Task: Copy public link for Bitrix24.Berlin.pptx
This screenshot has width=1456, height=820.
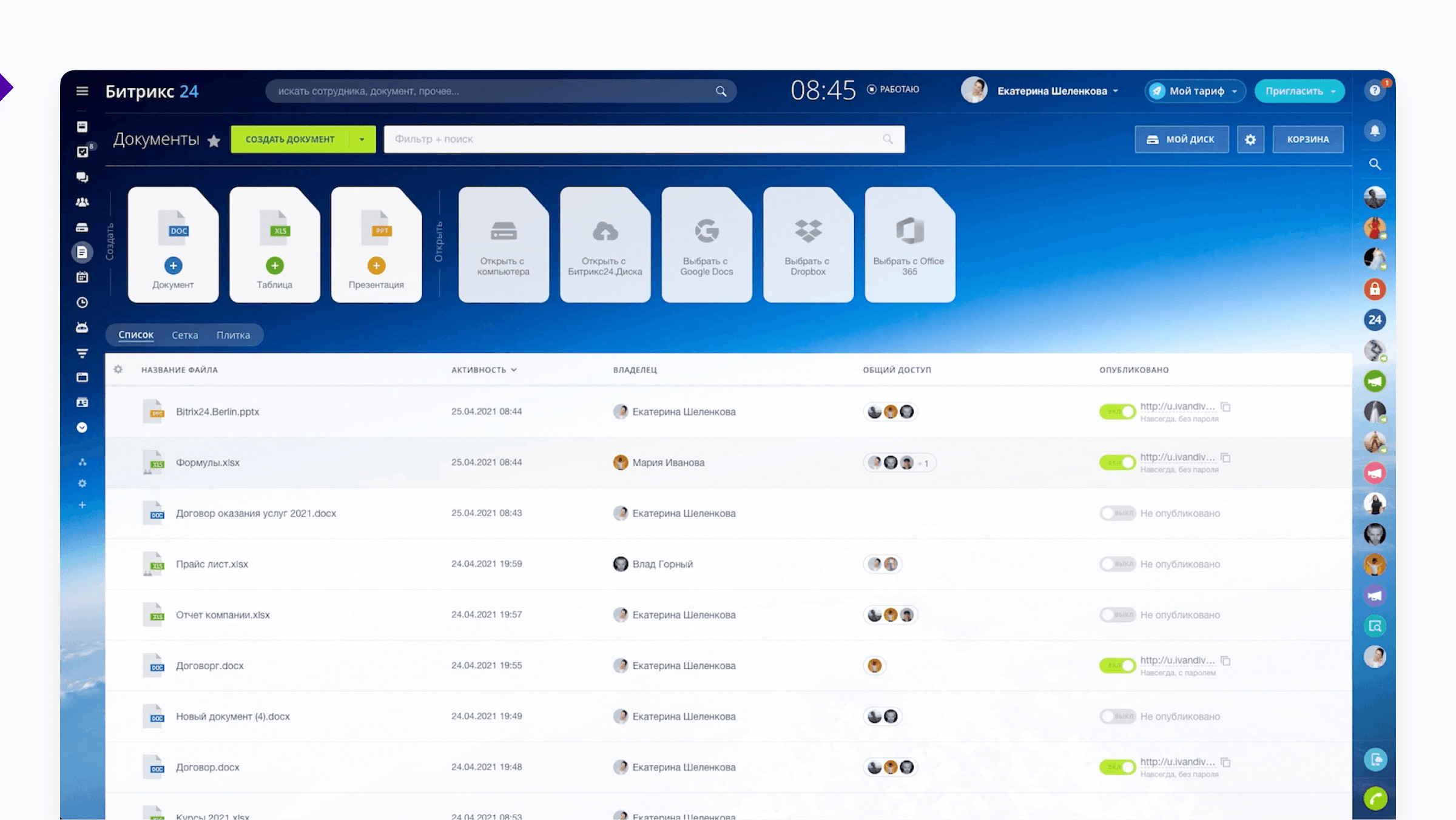Action: pos(1225,406)
